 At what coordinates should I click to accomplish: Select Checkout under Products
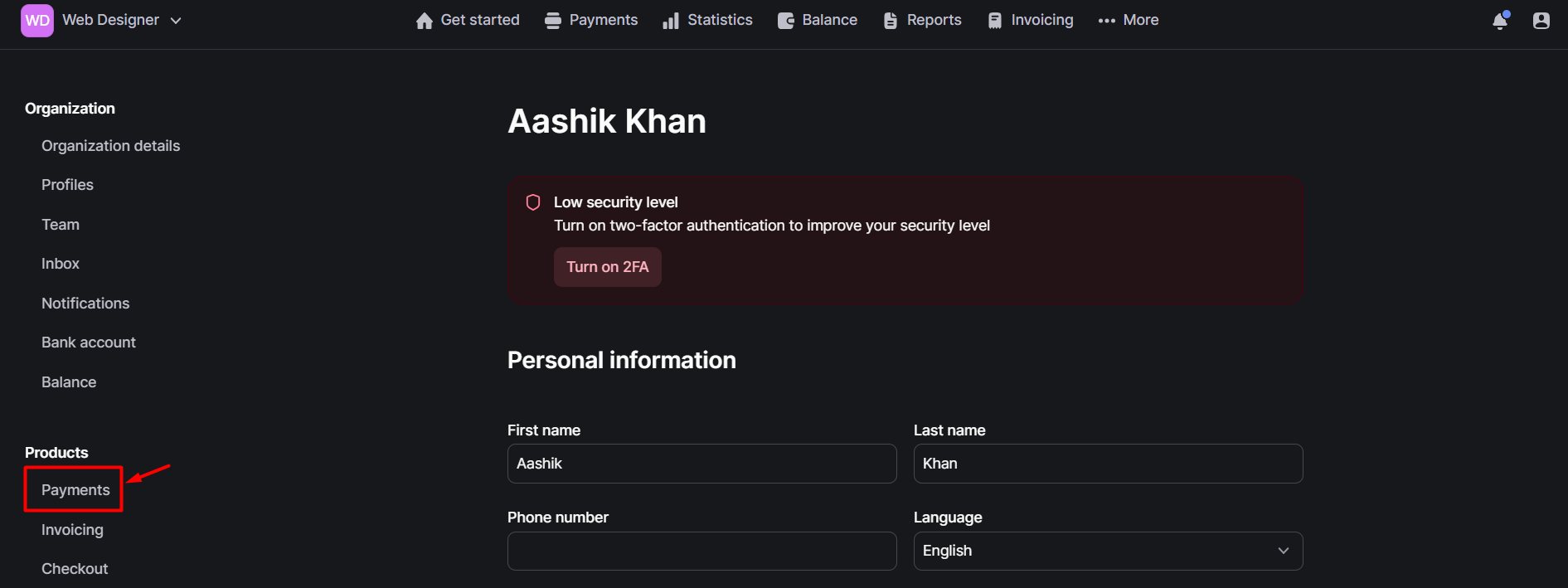coord(74,568)
